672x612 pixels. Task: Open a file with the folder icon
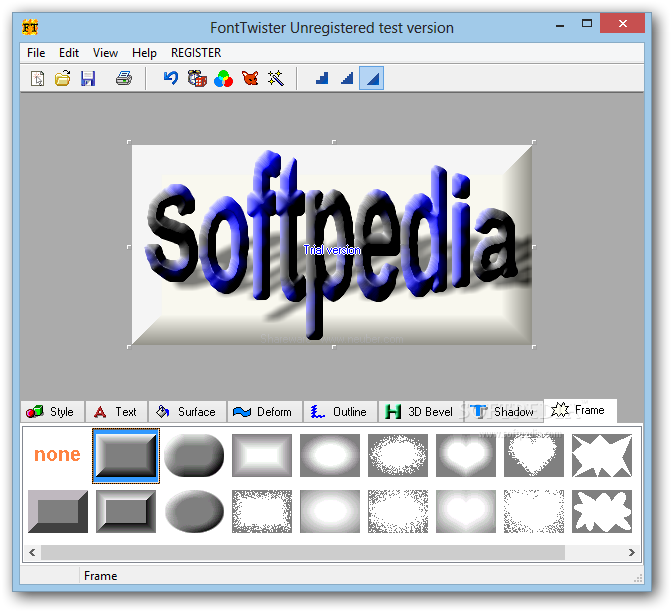(63, 78)
